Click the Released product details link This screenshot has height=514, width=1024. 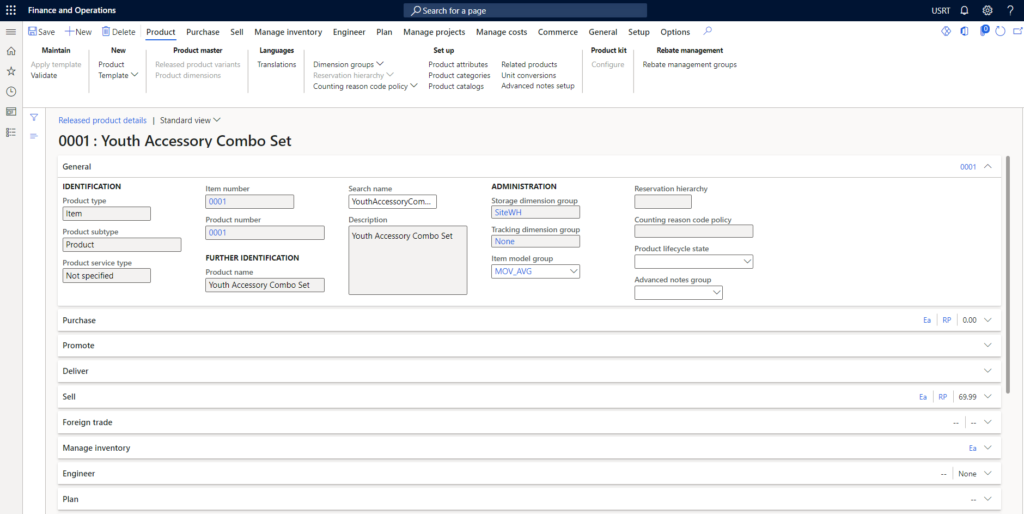click(103, 120)
